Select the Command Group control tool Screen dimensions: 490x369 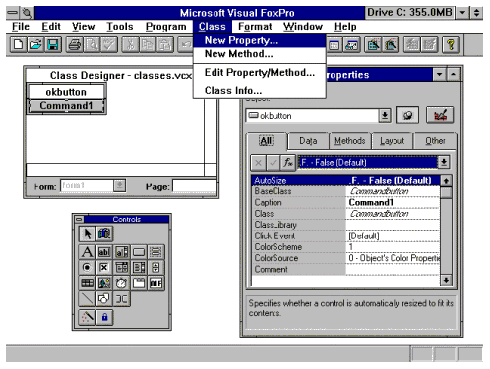[x=156, y=252]
